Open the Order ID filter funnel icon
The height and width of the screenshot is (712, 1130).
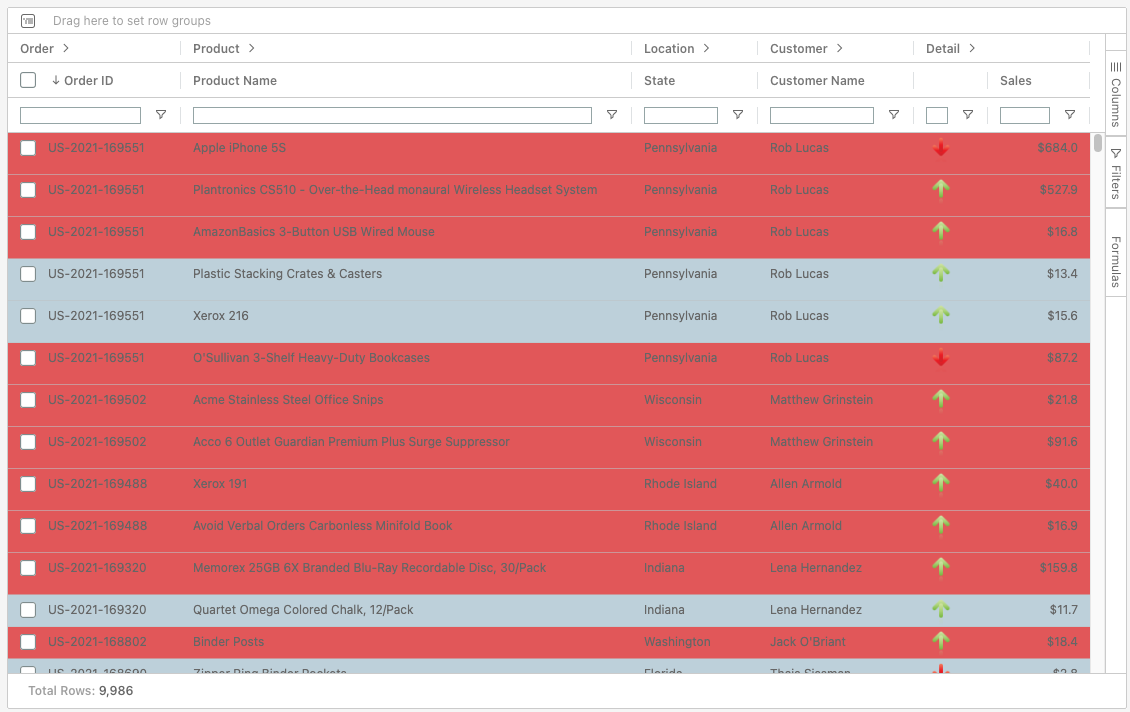click(x=161, y=115)
